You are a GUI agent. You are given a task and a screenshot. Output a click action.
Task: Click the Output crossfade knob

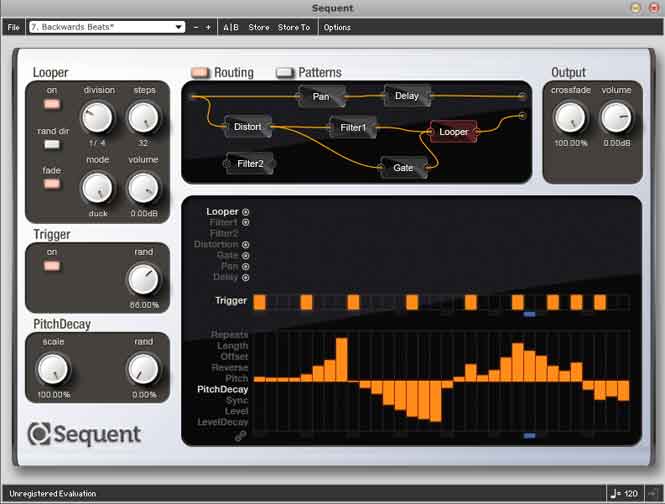pos(570,118)
